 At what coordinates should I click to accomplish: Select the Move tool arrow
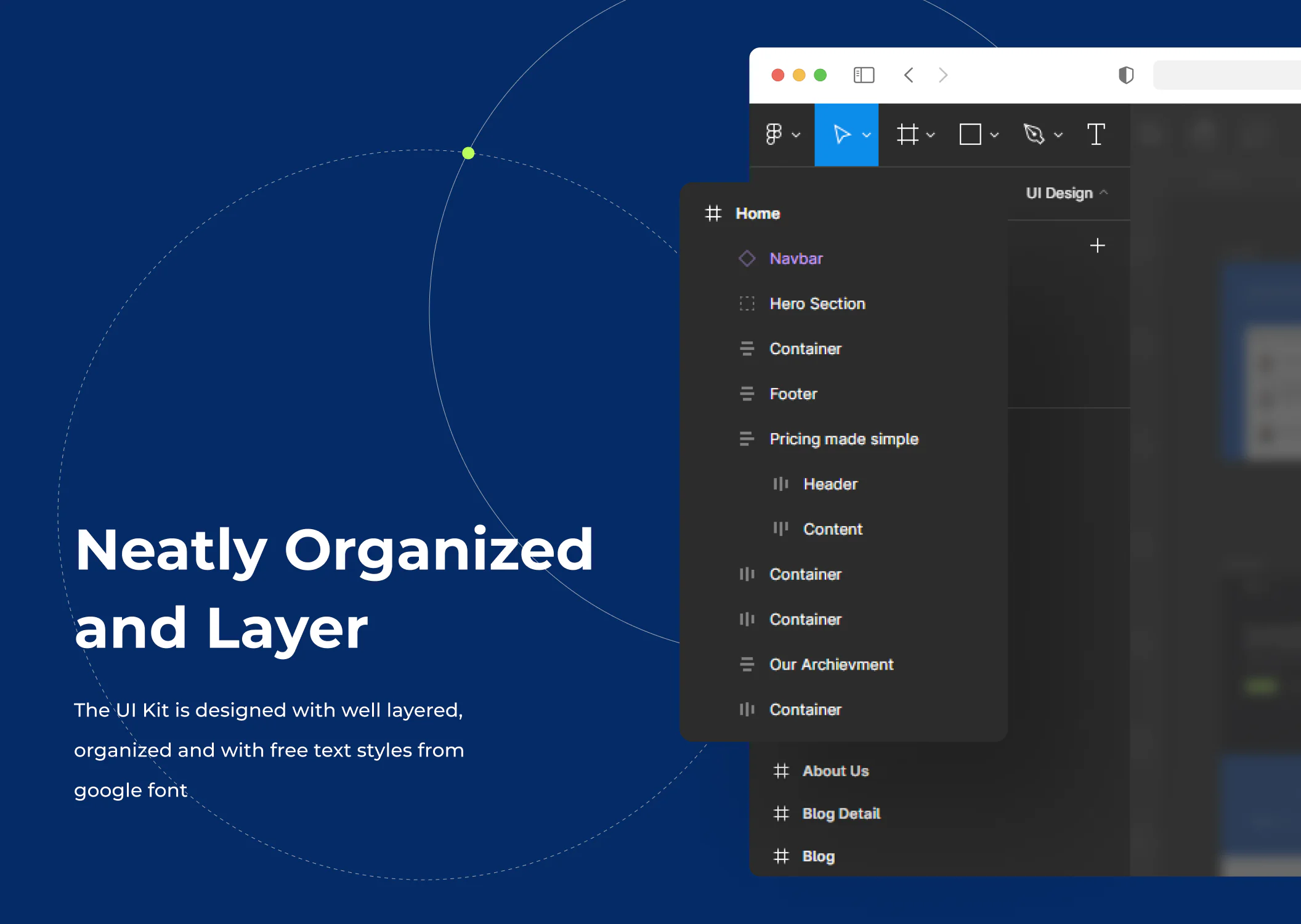click(841, 134)
